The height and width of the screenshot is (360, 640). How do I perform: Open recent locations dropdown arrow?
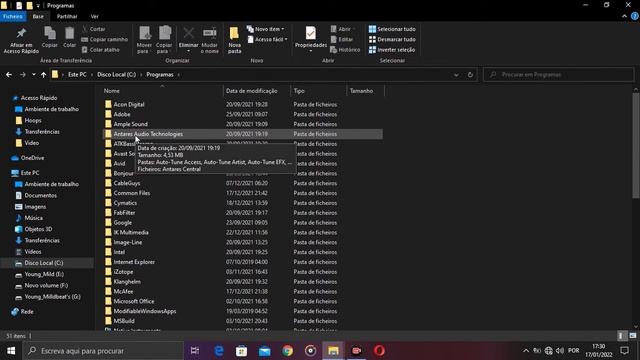(x=33, y=75)
